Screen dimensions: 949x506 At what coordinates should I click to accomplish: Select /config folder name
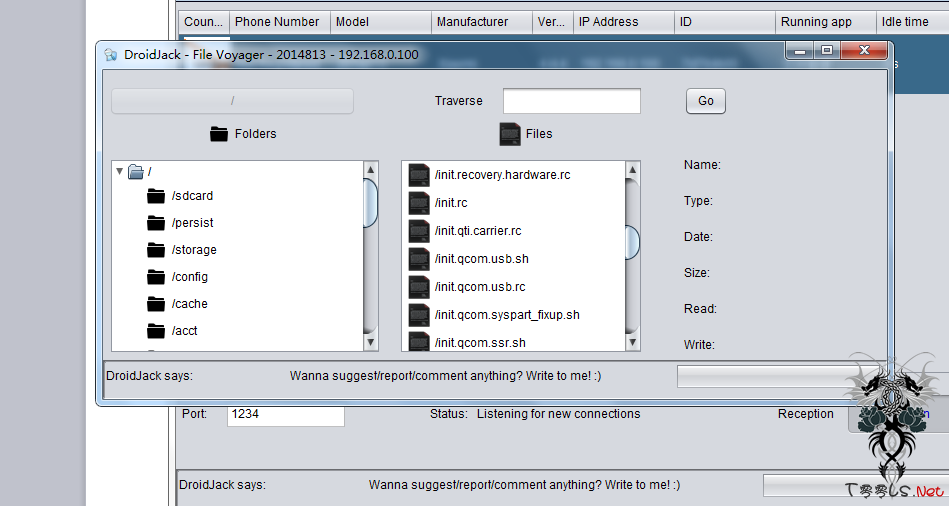click(x=189, y=277)
